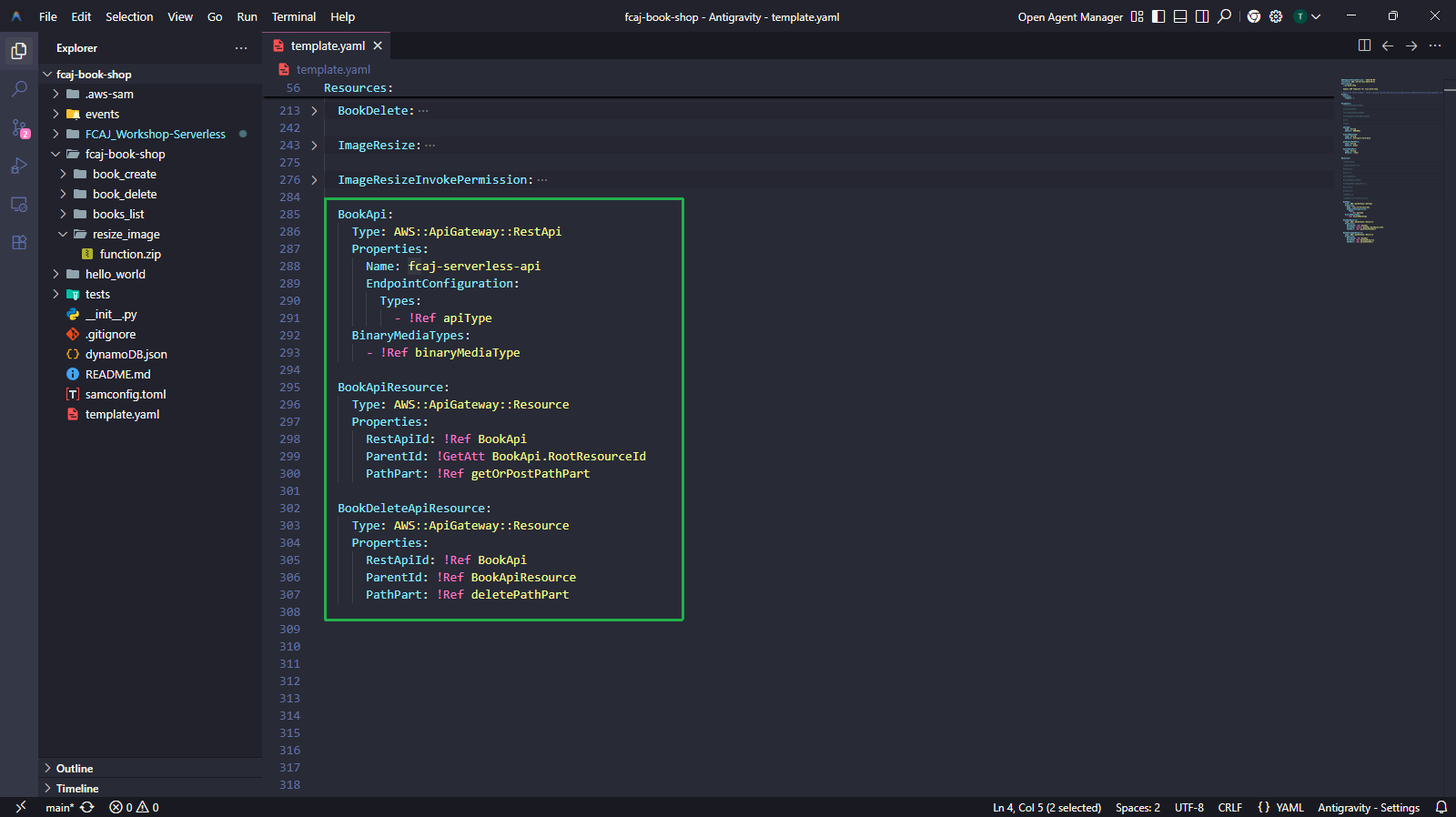
Task: Open errors and warnings count in status bar
Action: (x=135, y=808)
